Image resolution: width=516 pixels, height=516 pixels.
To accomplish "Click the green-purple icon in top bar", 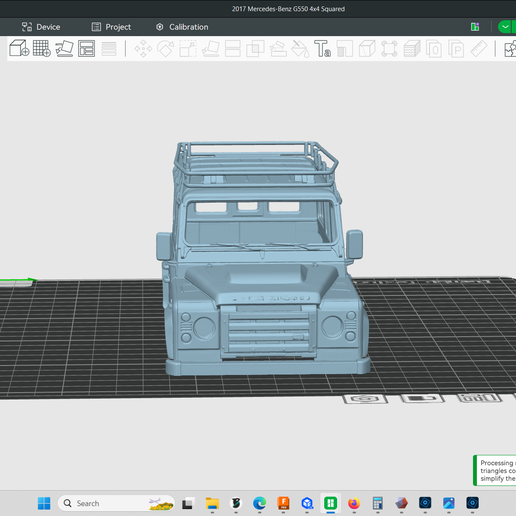I will 475,27.
